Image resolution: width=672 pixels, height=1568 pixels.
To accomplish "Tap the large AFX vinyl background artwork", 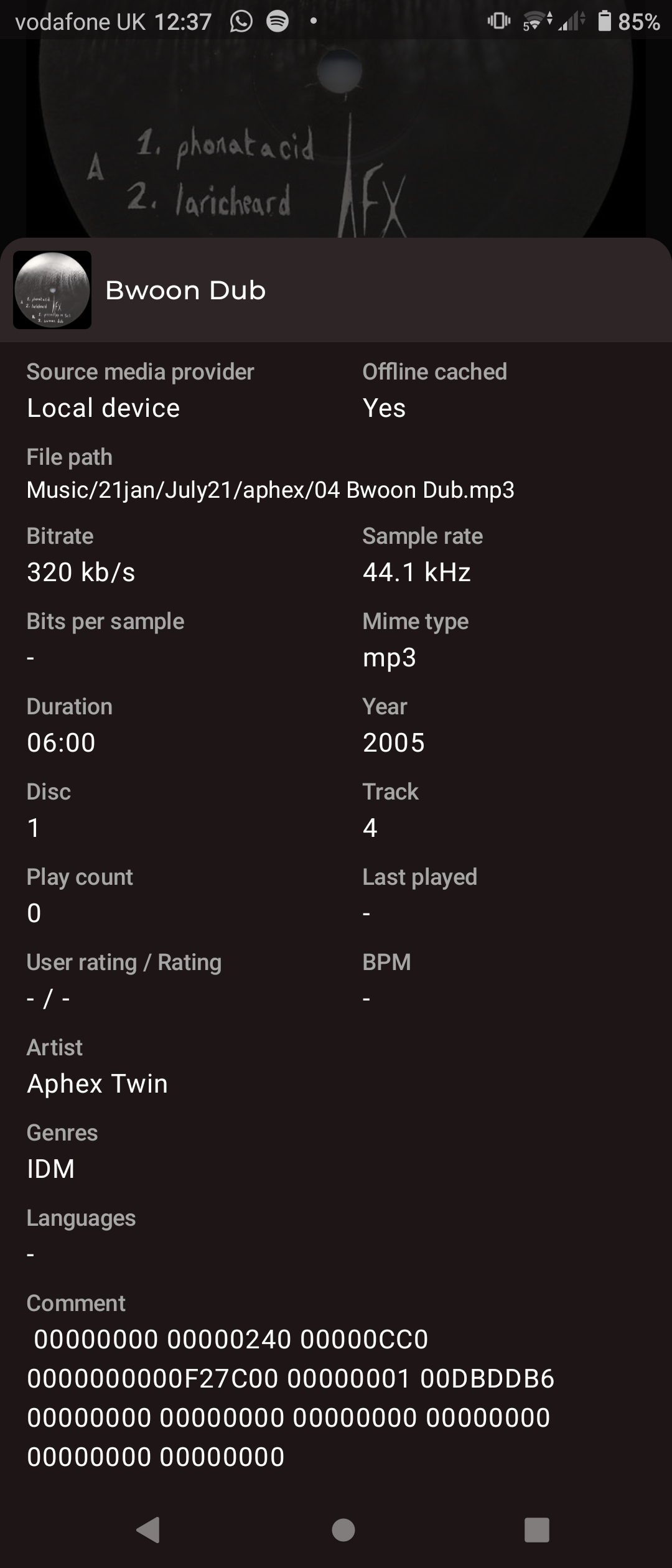I will [x=336, y=138].
